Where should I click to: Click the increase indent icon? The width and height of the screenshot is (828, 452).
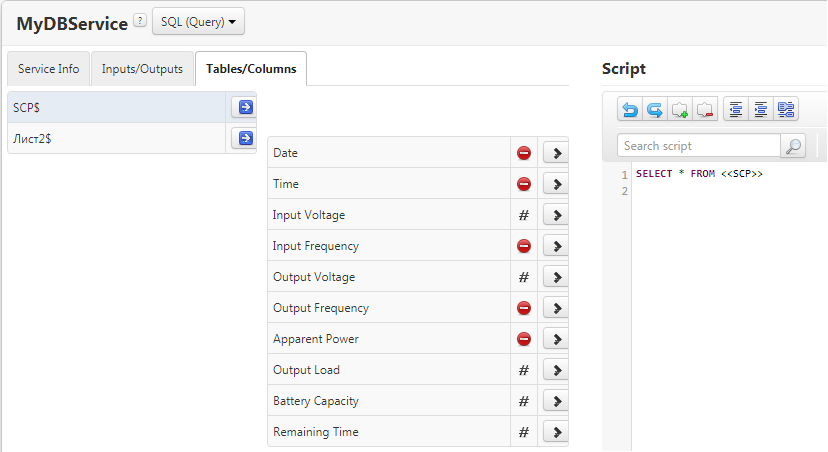[x=760, y=109]
